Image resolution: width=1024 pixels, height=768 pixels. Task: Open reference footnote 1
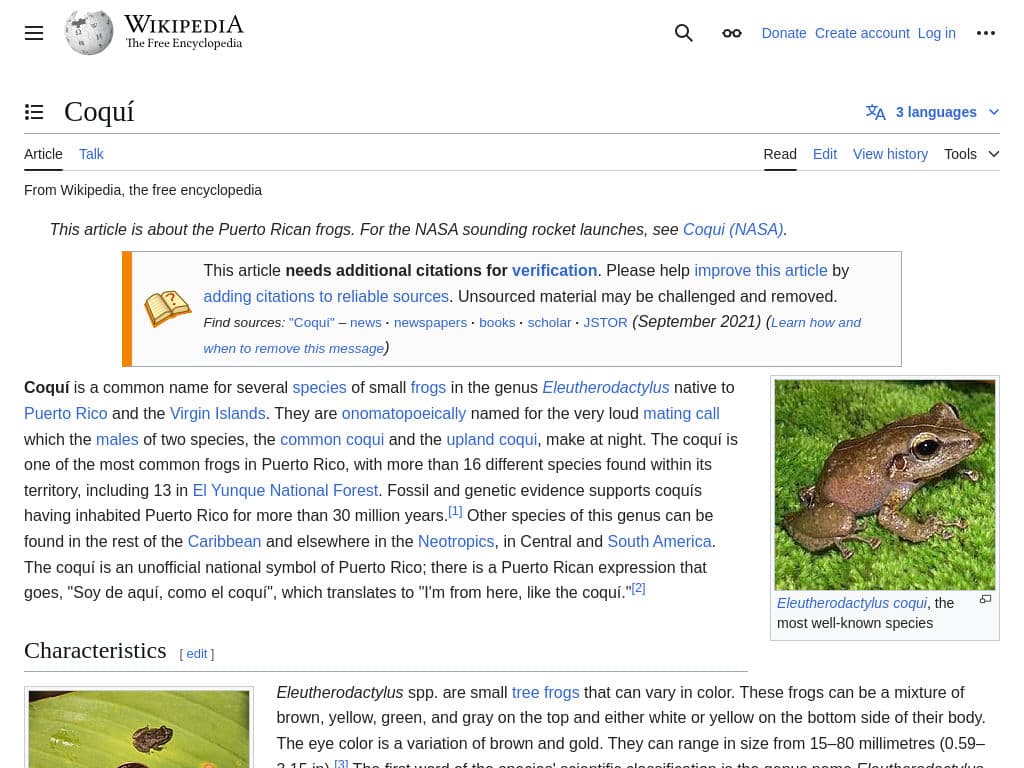click(455, 511)
